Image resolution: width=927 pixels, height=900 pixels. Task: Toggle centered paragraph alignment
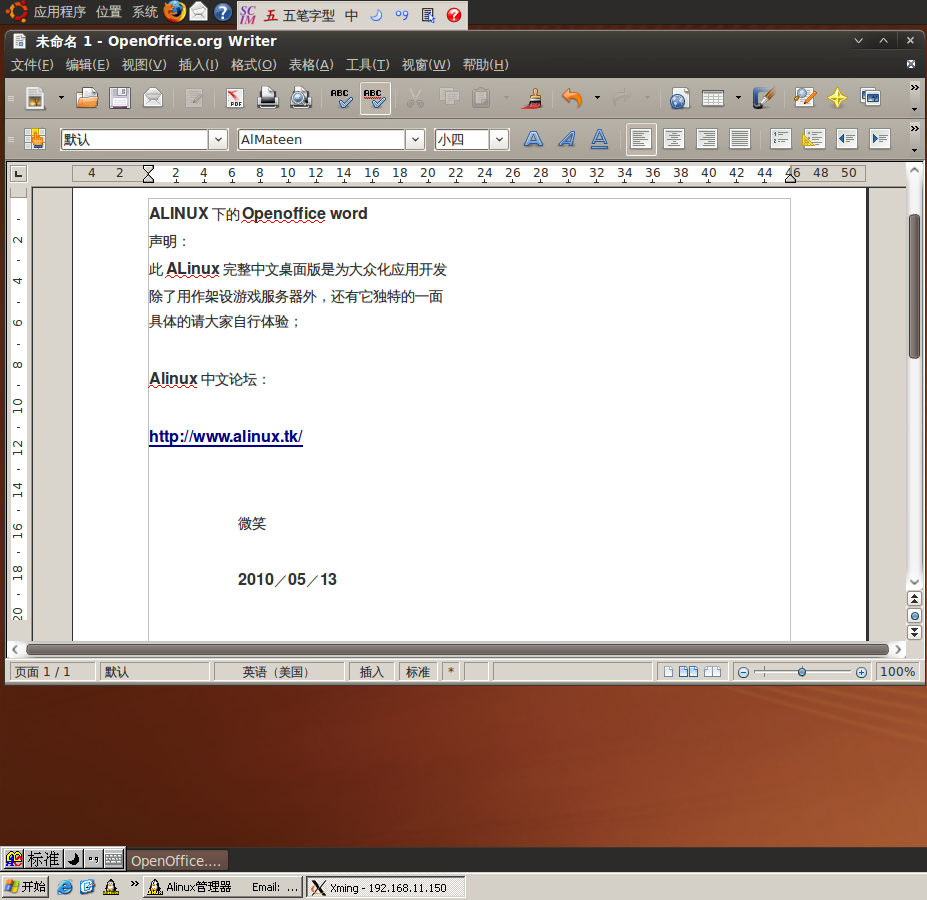pyautogui.click(x=674, y=139)
